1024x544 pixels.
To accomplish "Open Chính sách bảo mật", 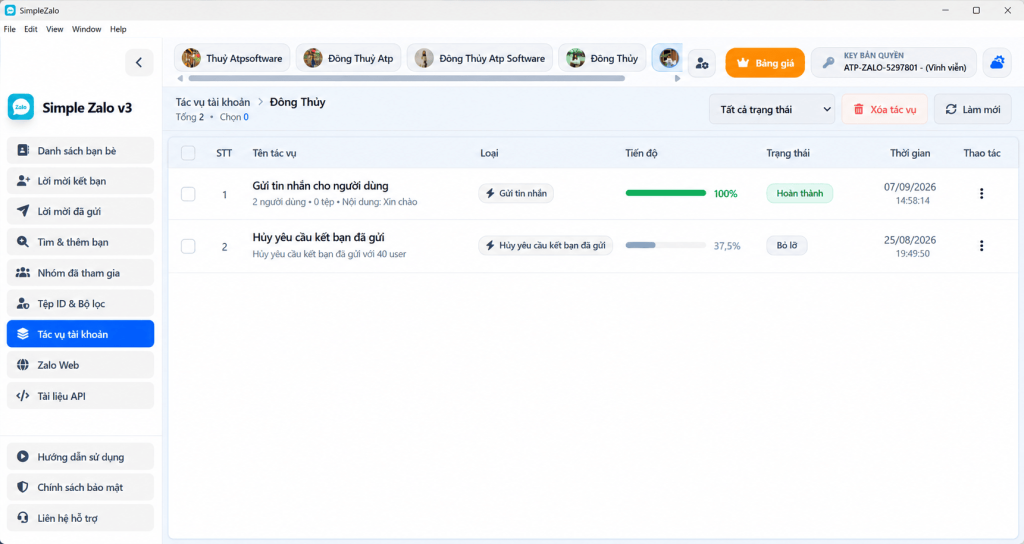I will tap(80, 487).
